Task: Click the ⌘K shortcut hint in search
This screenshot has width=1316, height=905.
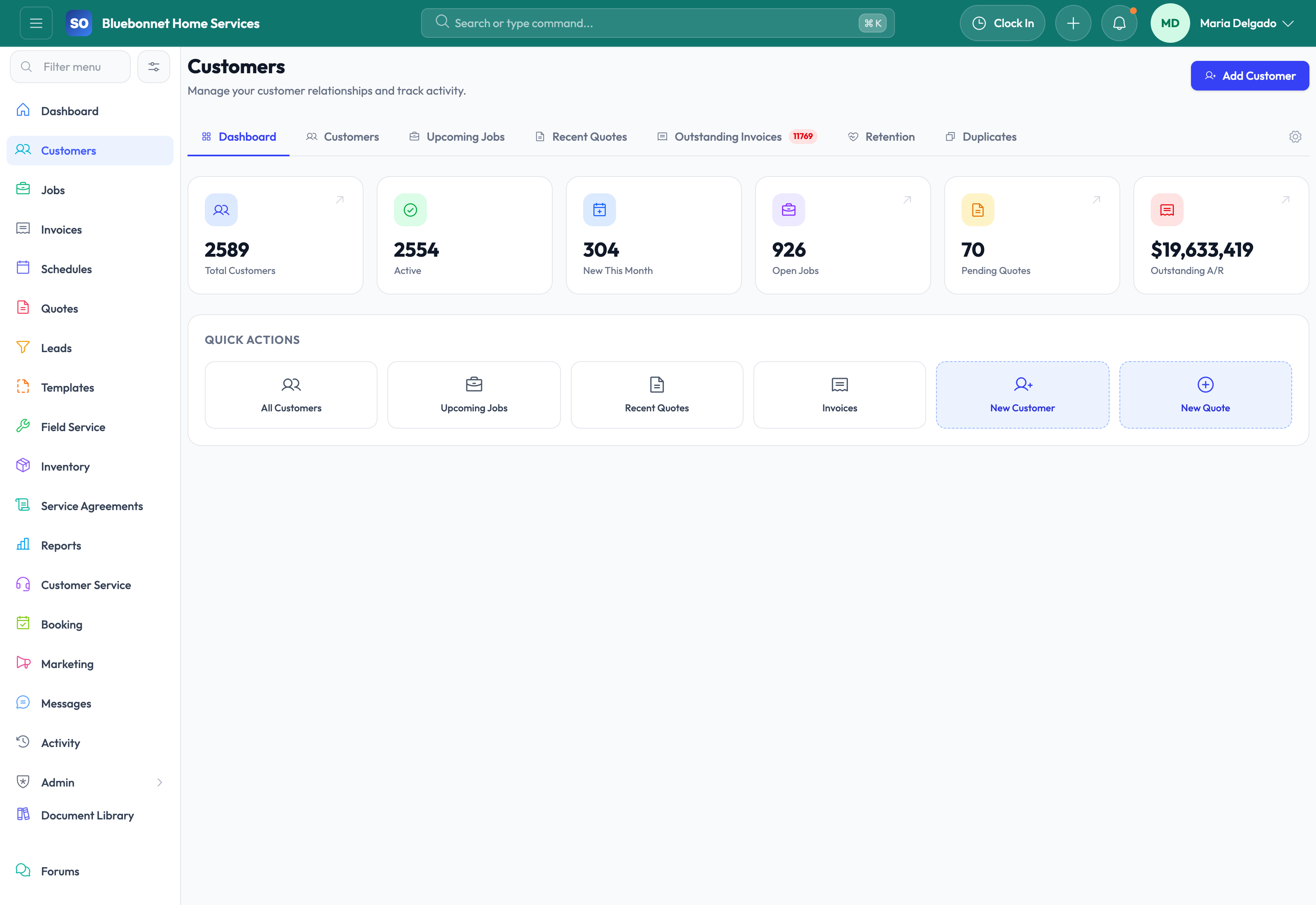Action: [x=872, y=23]
